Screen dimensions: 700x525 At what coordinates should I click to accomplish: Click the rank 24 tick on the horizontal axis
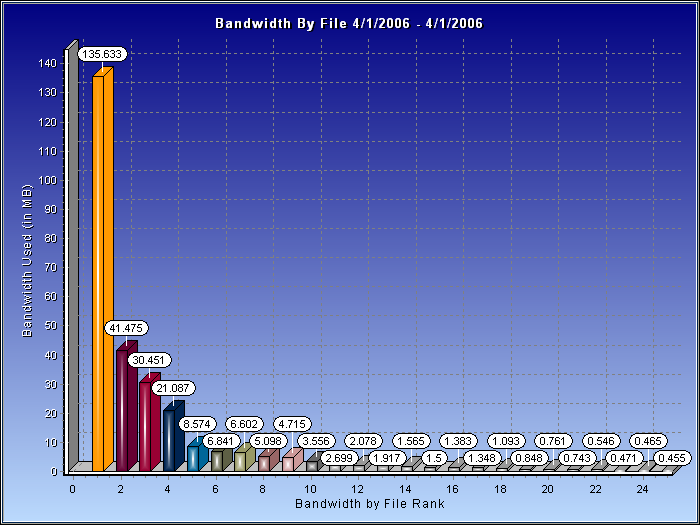(x=642, y=489)
